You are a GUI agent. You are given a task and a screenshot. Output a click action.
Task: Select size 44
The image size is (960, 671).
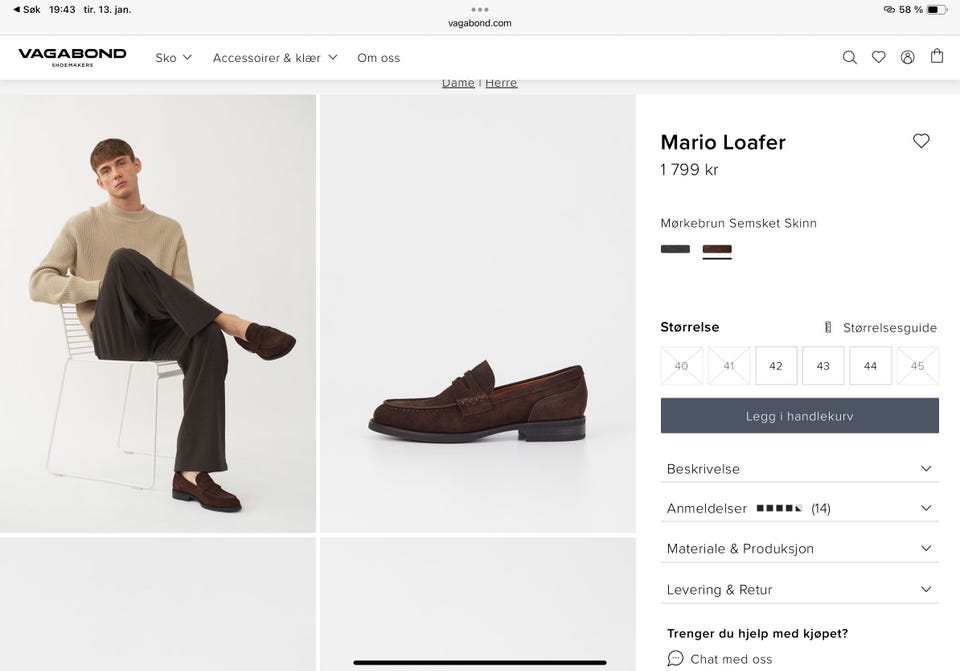tap(870, 366)
